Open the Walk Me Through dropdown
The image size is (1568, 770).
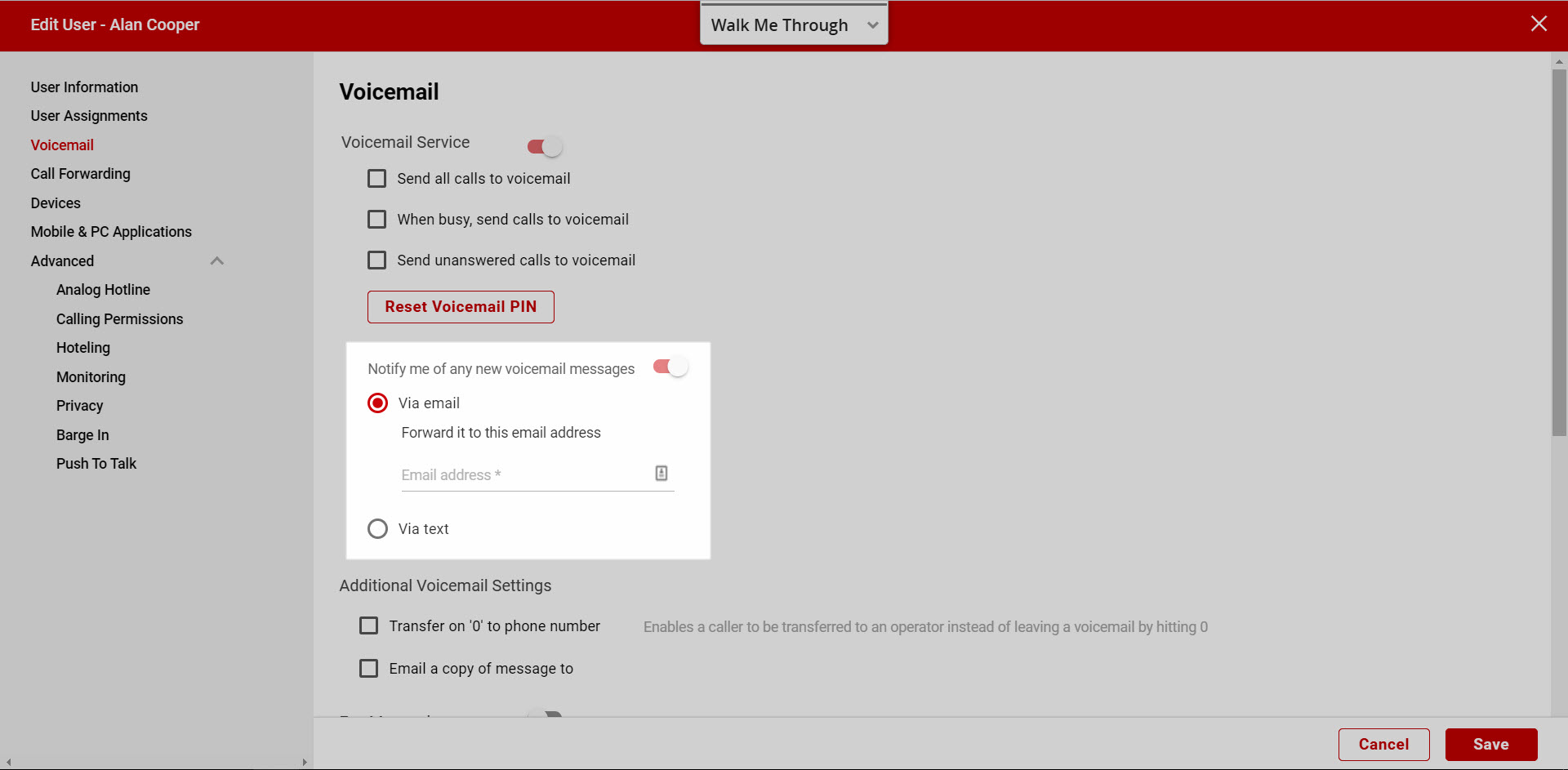click(793, 24)
